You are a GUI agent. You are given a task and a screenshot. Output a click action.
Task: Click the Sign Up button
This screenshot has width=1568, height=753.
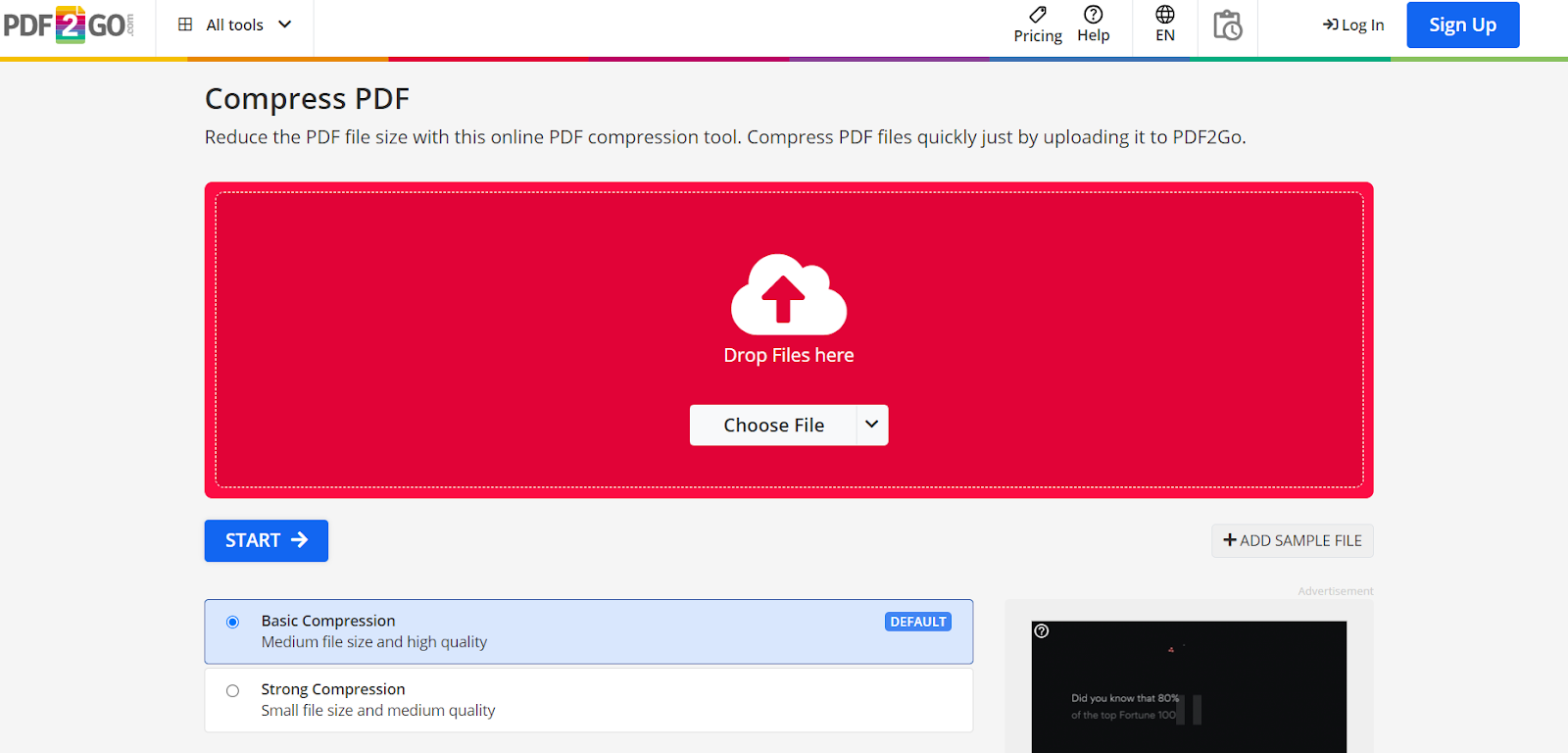coord(1463,25)
